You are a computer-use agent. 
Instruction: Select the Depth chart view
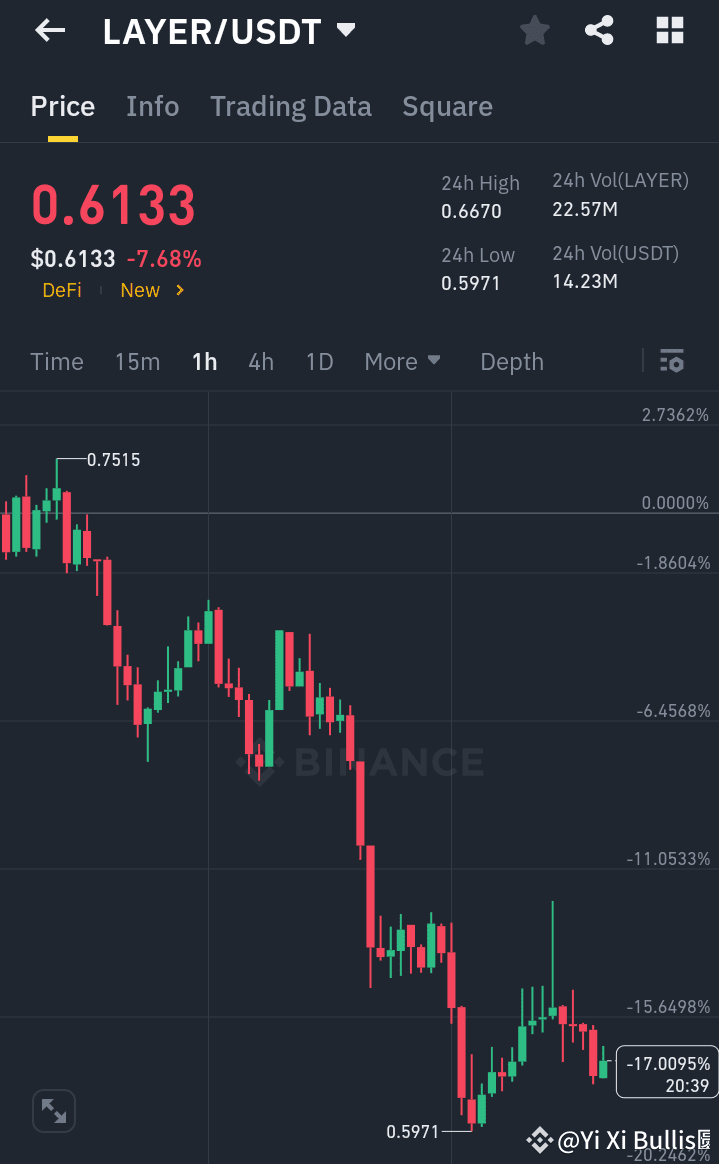(x=511, y=361)
